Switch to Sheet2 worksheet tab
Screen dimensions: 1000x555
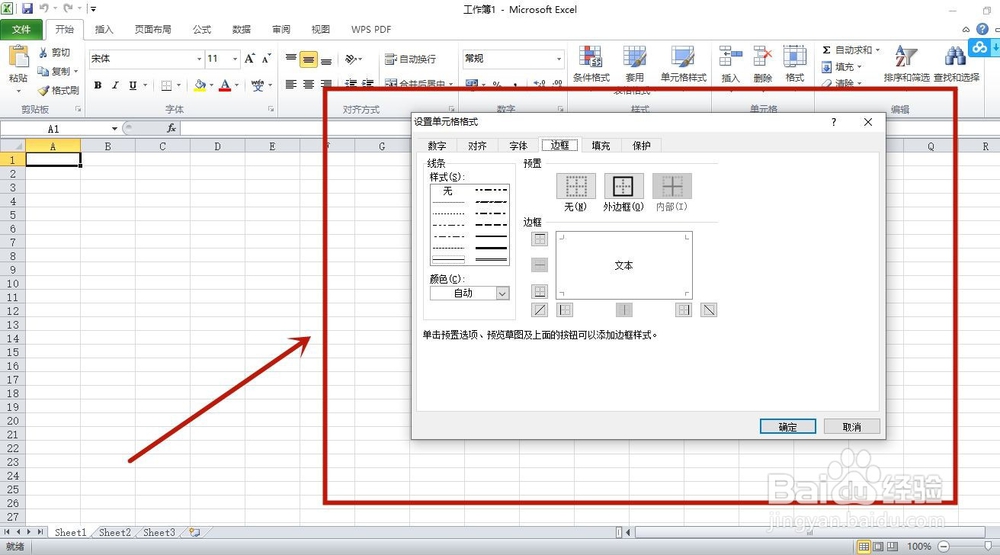coord(115,532)
